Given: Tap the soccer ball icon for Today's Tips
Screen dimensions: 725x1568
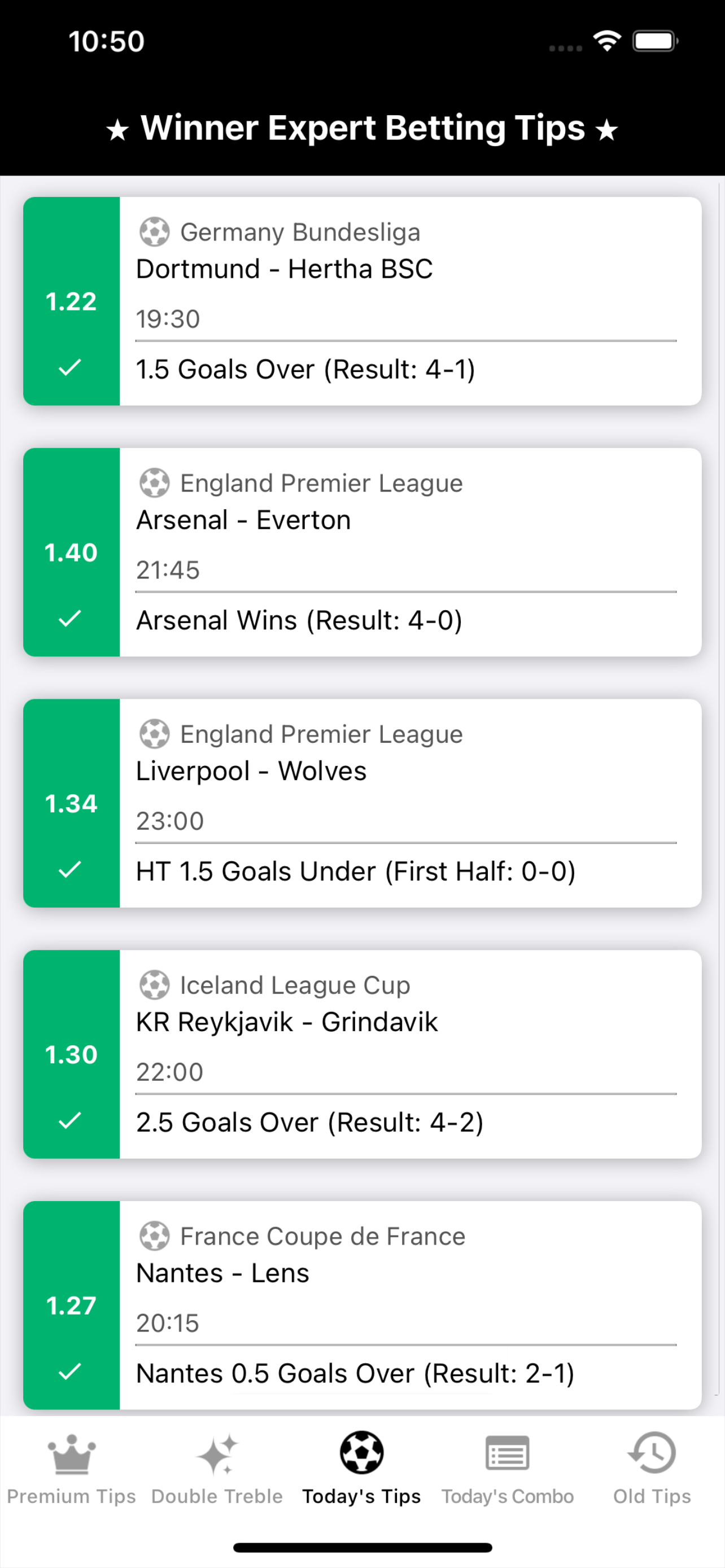Looking at the screenshot, I should [x=362, y=1453].
